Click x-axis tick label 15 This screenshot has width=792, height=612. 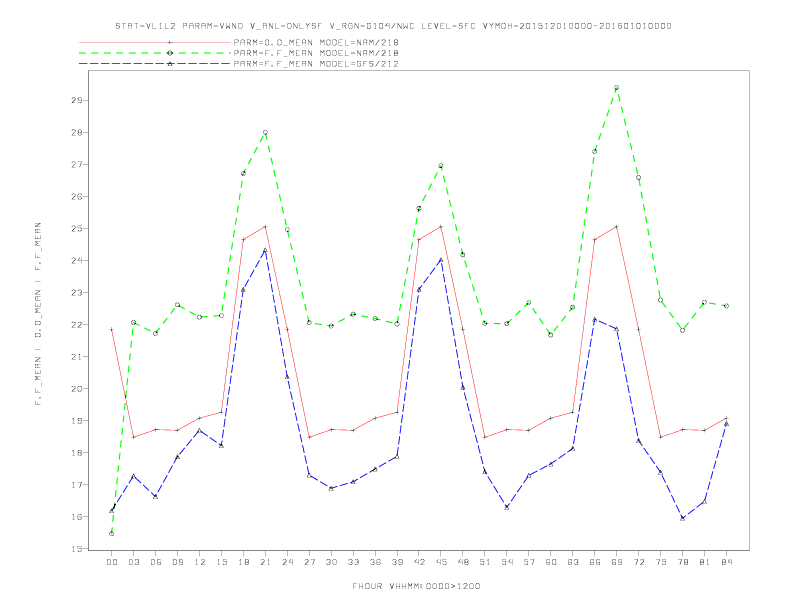[221, 562]
